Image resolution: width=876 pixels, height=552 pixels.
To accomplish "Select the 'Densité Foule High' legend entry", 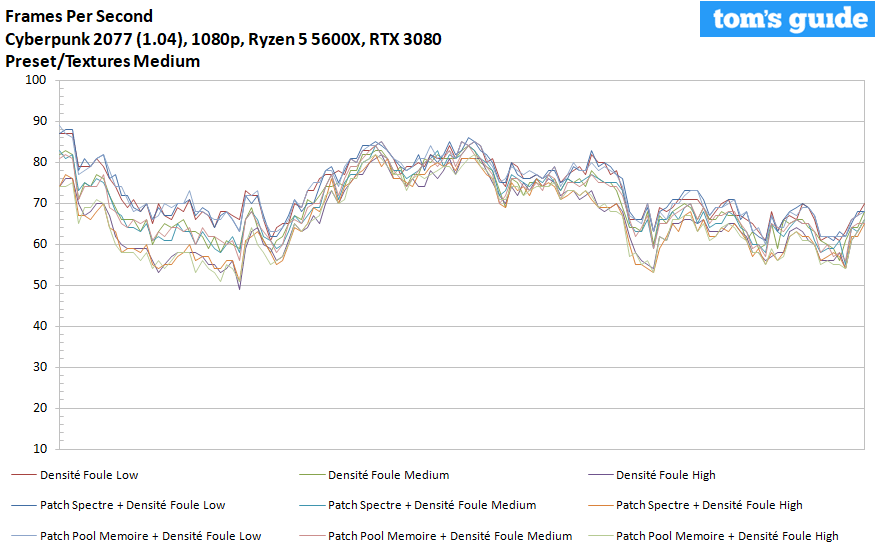I will 652,475.
